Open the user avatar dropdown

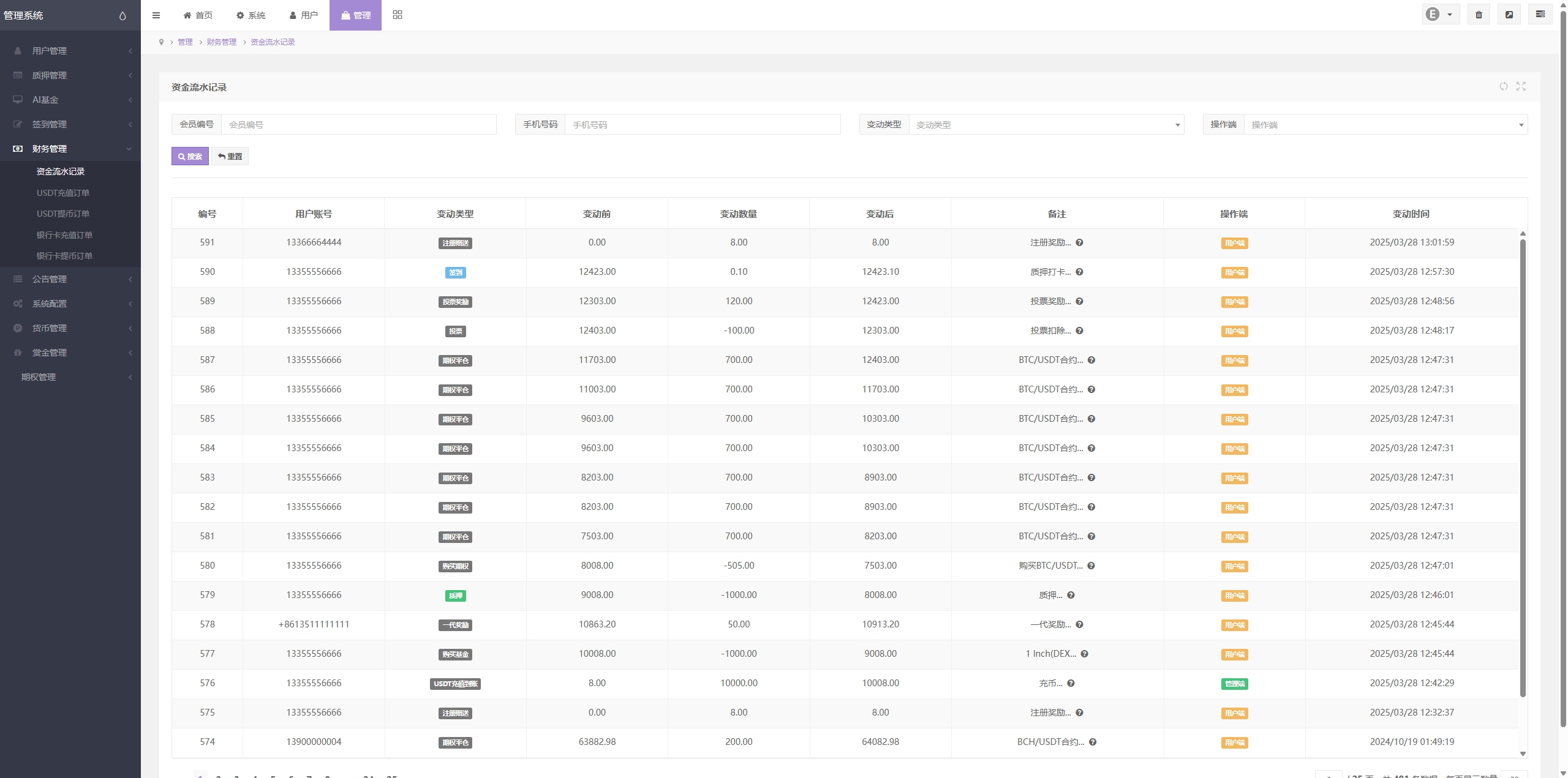pos(1440,15)
